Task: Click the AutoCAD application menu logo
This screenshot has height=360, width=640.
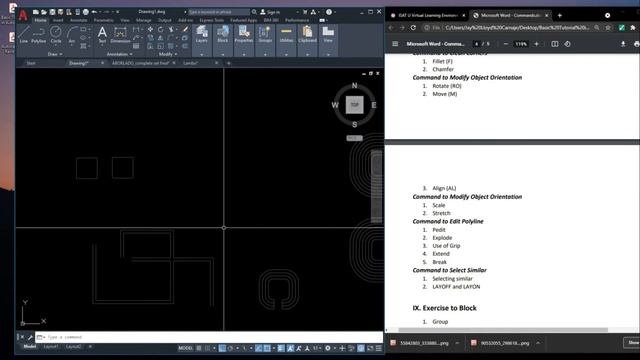Action: tap(23, 15)
